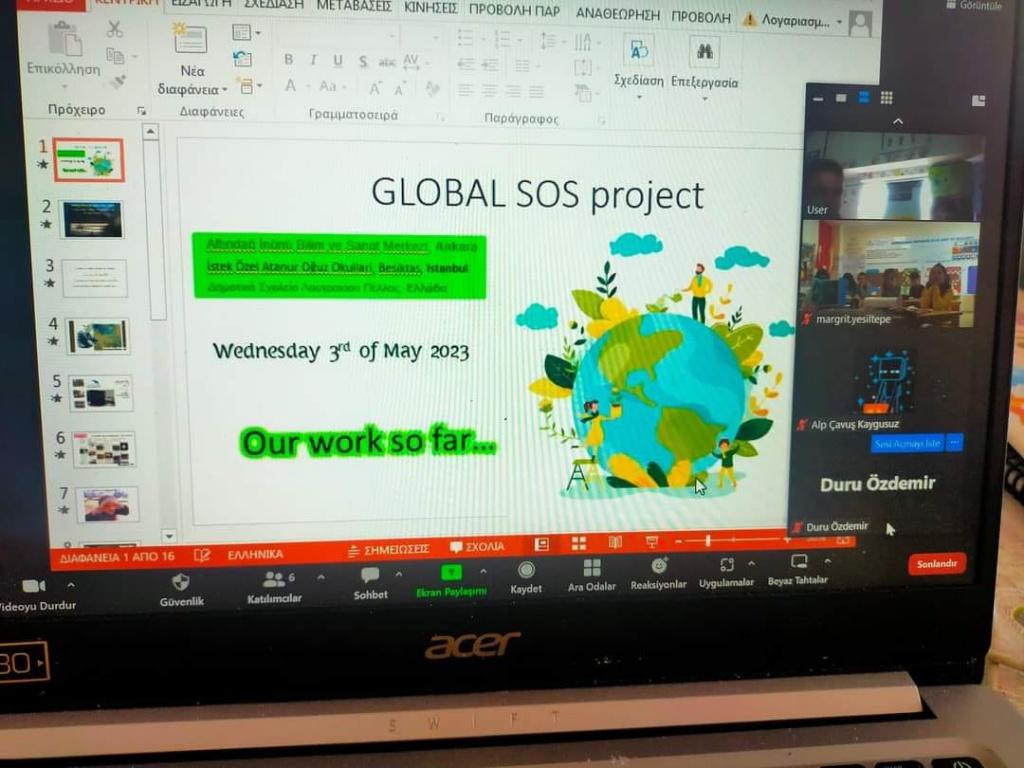Toggle the ΣΗΜΕΙΩΣΕΙΣ notes pane
Screen dimensions: 1024x768
click(x=388, y=548)
